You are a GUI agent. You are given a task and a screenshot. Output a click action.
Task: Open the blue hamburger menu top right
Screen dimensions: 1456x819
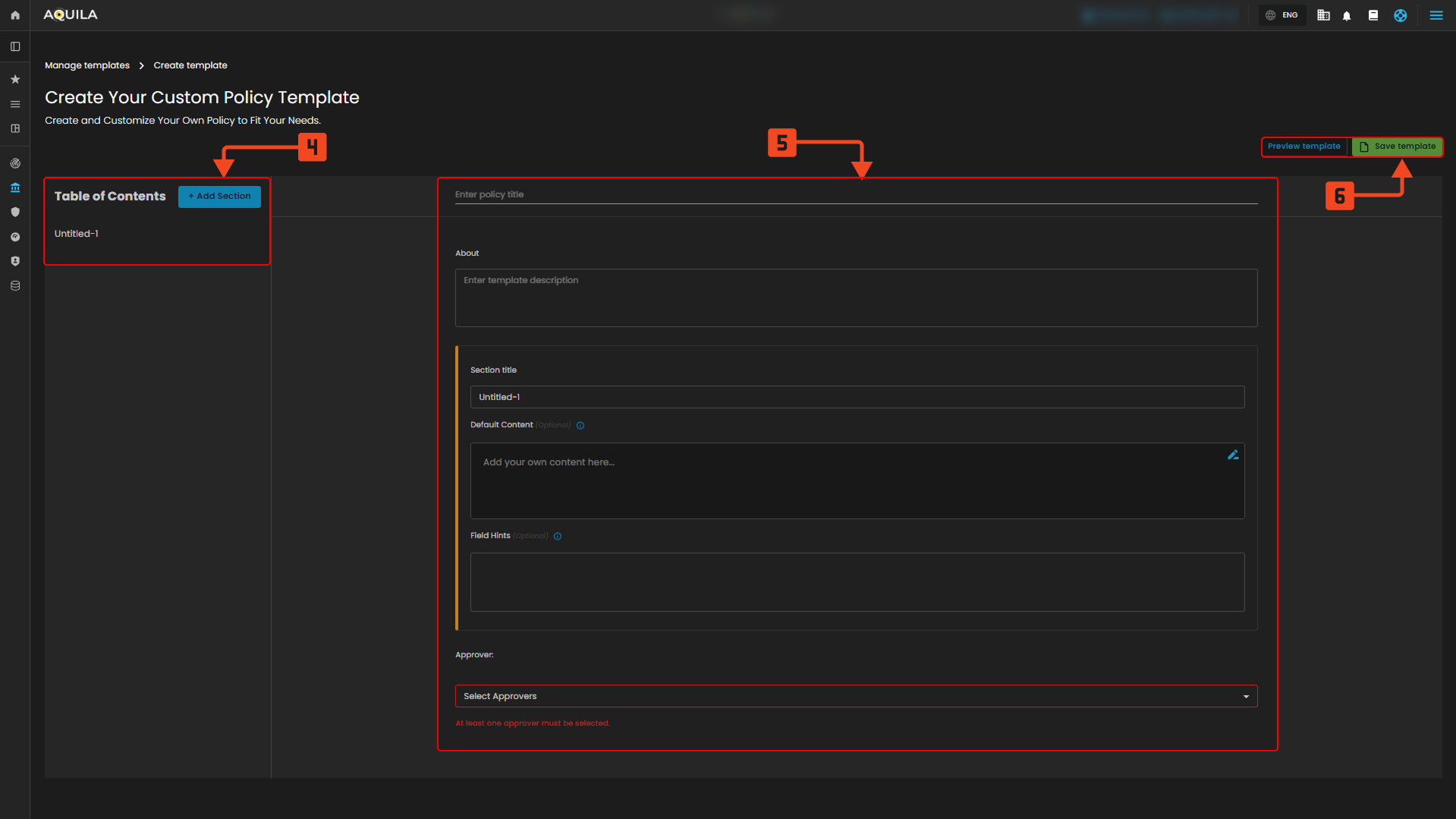[1436, 15]
